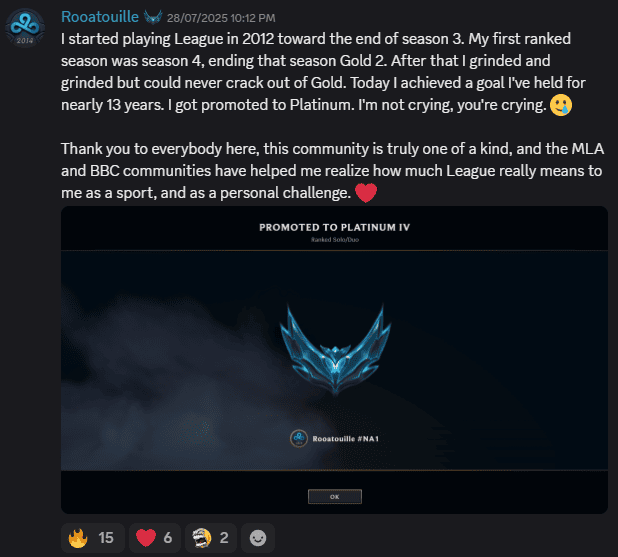
Task: Open Rooatouille's Cloud9 2014 profile avatar
Action: click(25, 28)
